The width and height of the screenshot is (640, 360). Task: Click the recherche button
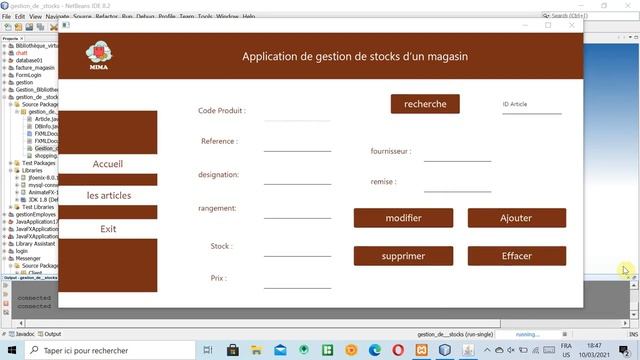tap(425, 104)
